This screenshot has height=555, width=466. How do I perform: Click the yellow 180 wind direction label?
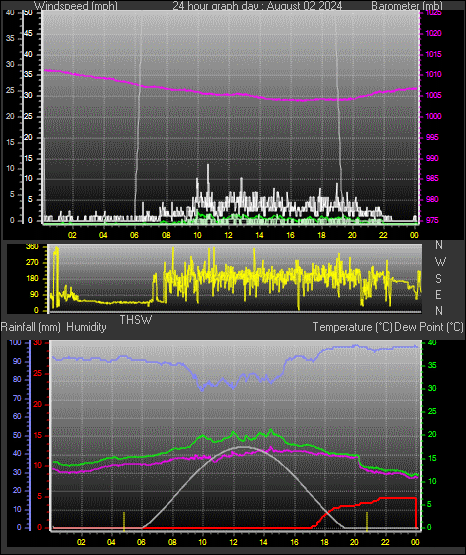click(33, 279)
